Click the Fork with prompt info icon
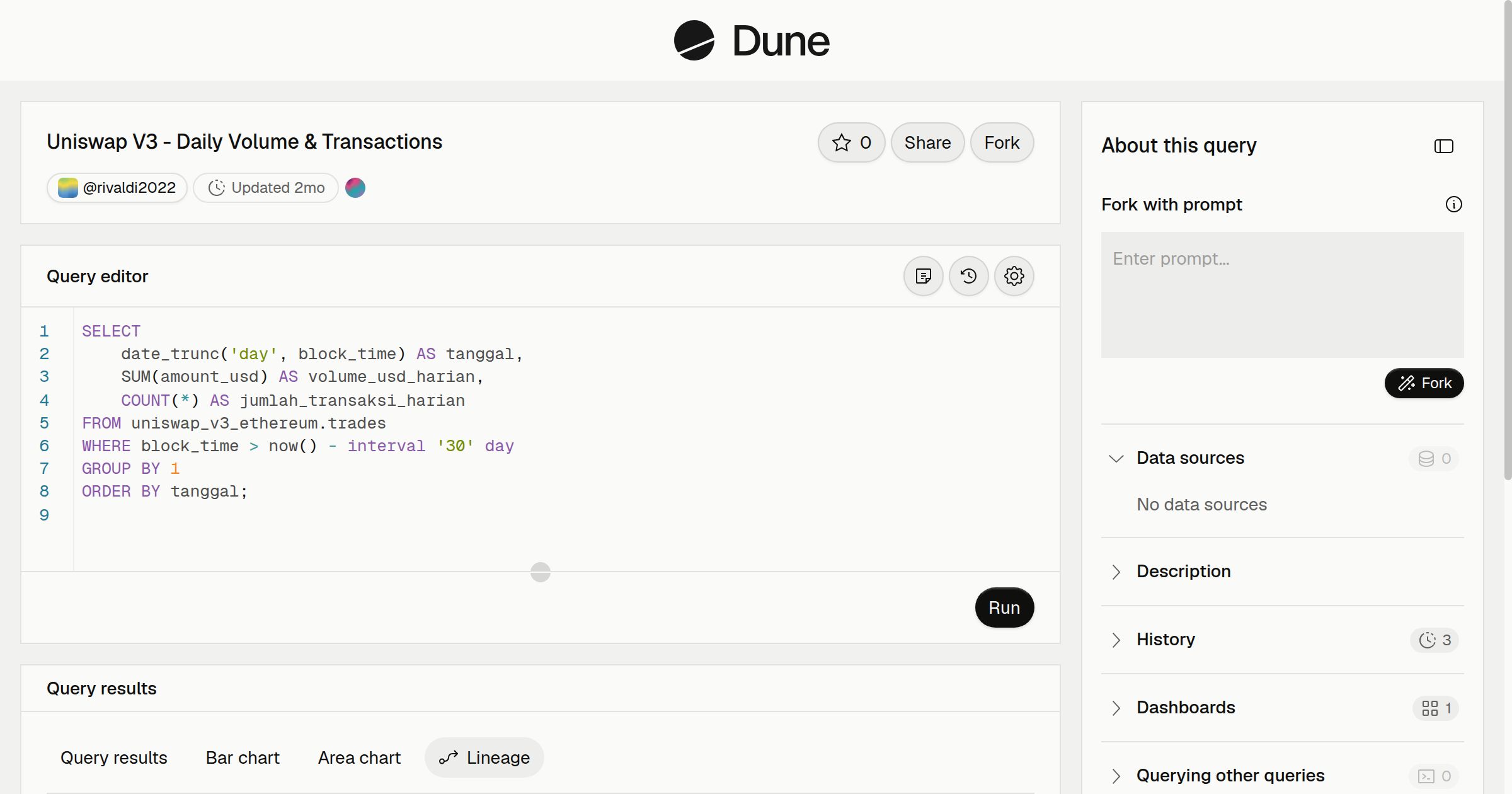1512x794 pixels. (1453, 204)
